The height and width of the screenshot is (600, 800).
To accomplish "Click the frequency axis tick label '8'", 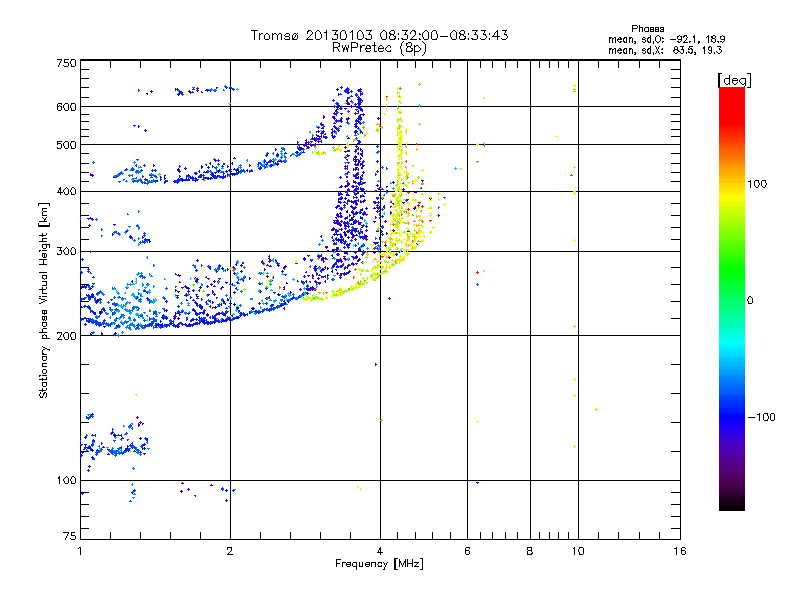I will click(530, 551).
